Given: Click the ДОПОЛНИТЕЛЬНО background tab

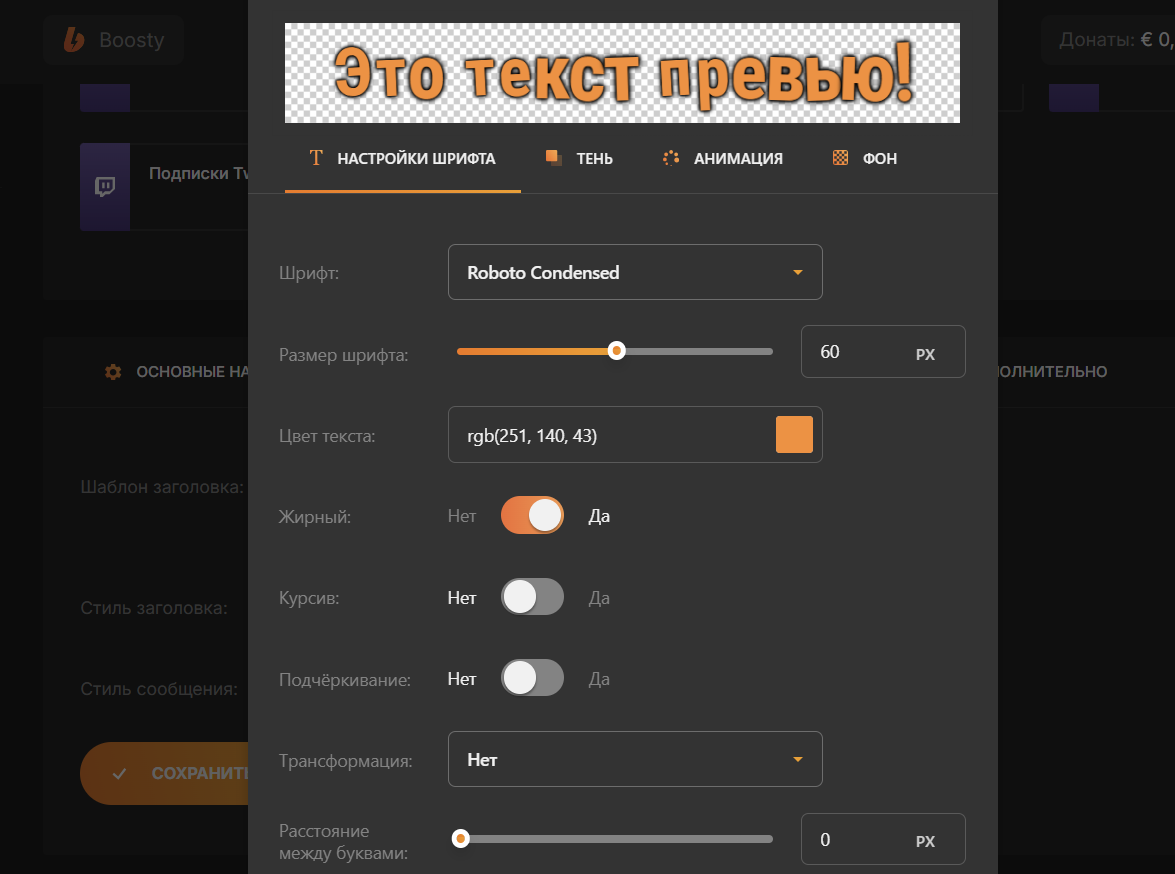Looking at the screenshot, I should 1053,372.
